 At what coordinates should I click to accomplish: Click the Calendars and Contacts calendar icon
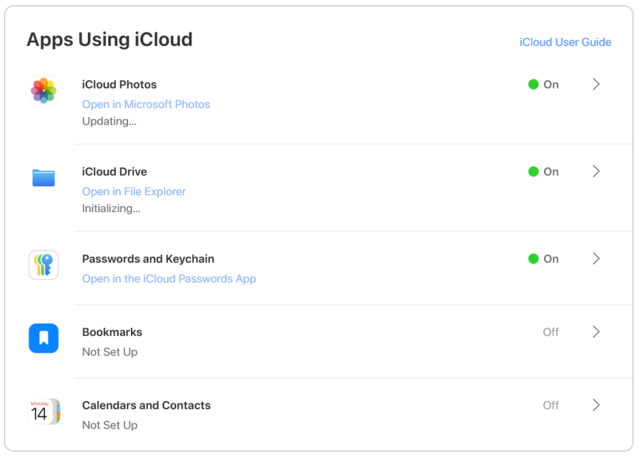pos(44,411)
